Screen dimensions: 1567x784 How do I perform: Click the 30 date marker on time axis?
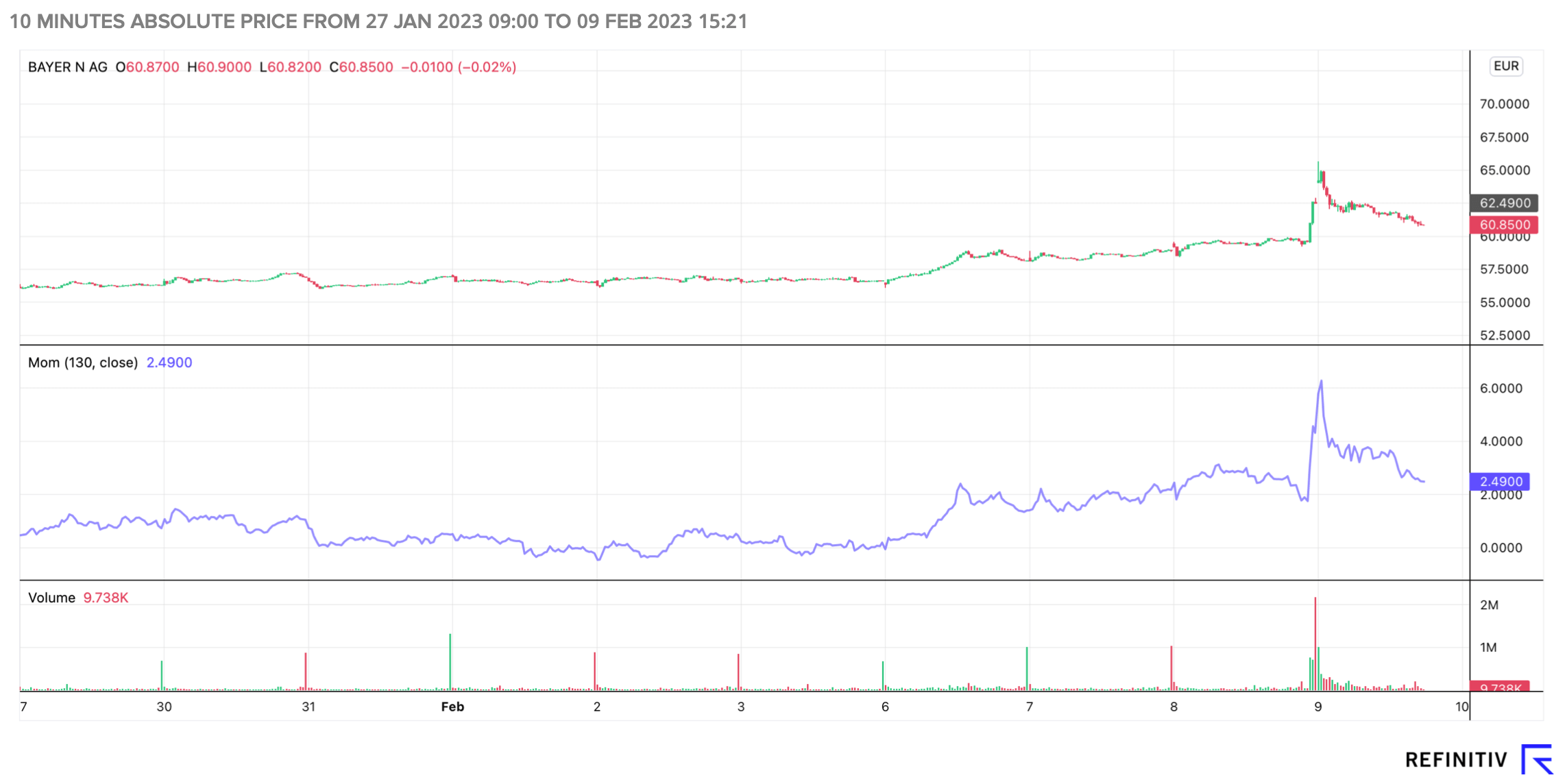[x=164, y=707]
